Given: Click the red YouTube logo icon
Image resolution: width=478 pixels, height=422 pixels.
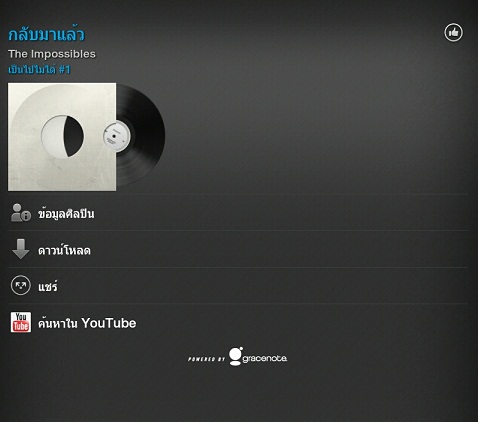Looking at the screenshot, I should [x=21, y=322].
